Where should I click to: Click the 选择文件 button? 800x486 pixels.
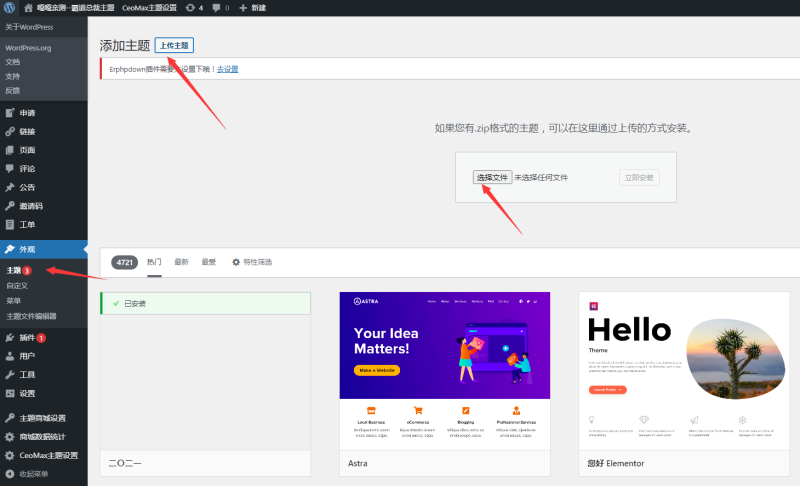coord(492,177)
